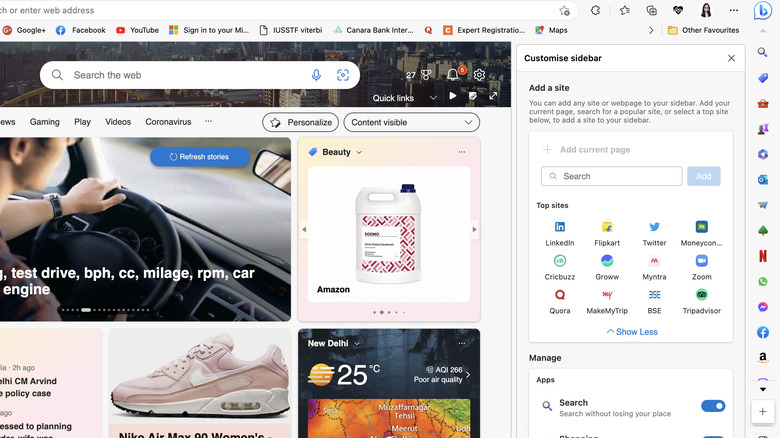Add the Cricbuzz top site
This screenshot has width=780, height=438.
[560, 268]
